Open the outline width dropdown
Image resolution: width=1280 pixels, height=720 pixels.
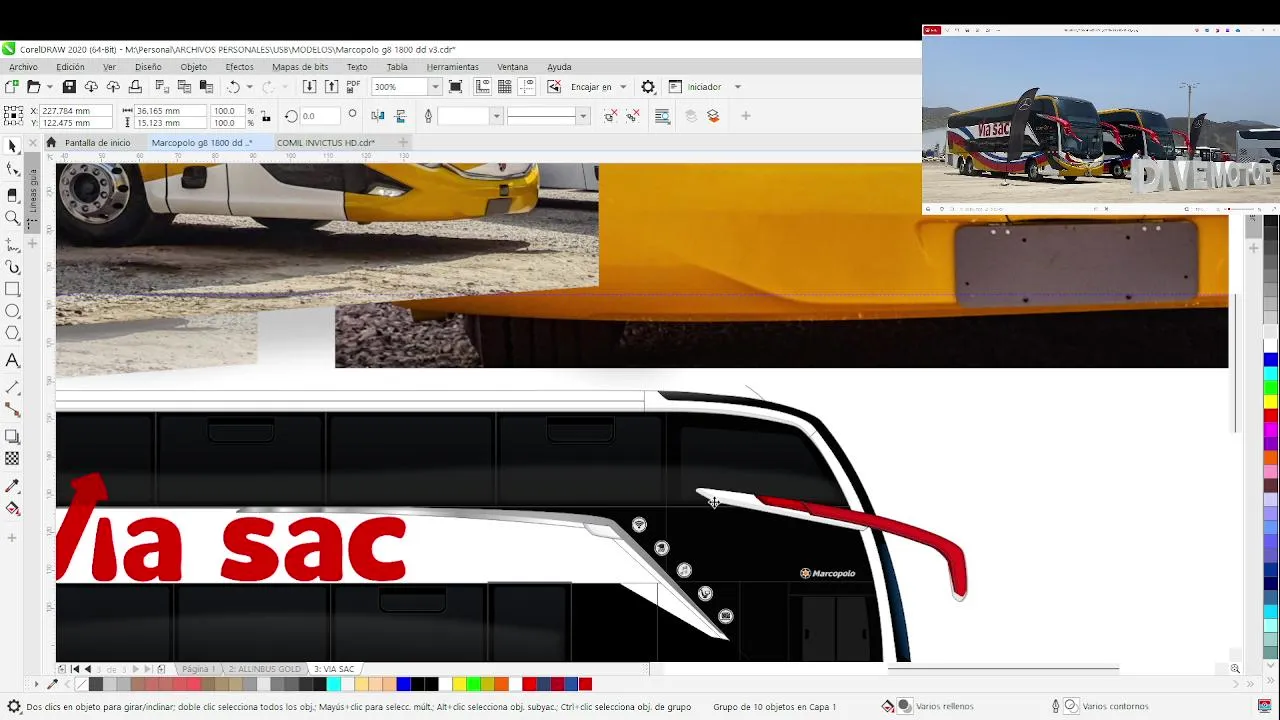click(x=495, y=116)
